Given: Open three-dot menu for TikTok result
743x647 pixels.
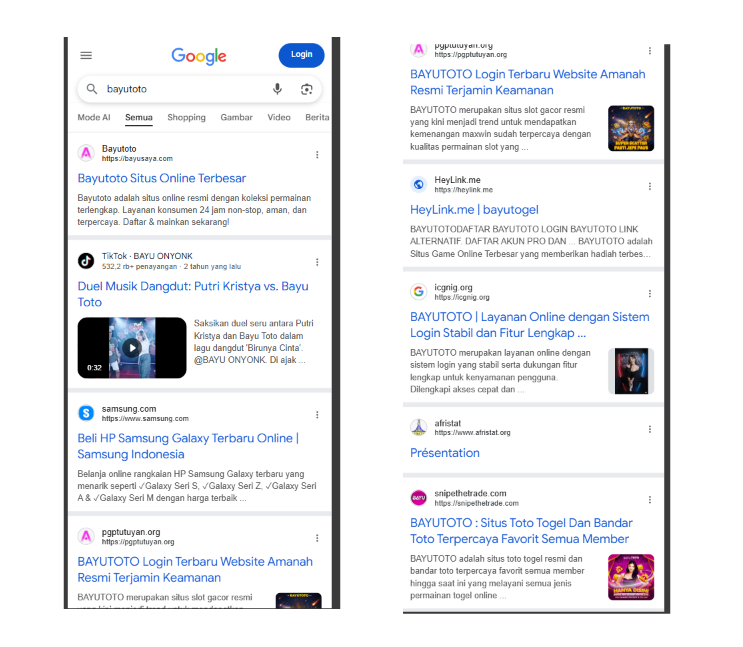Looking at the screenshot, I should coord(317,262).
